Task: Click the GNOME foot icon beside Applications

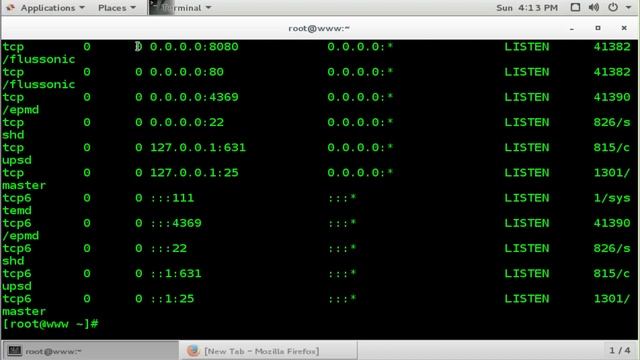Action: [x=11, y=8]
